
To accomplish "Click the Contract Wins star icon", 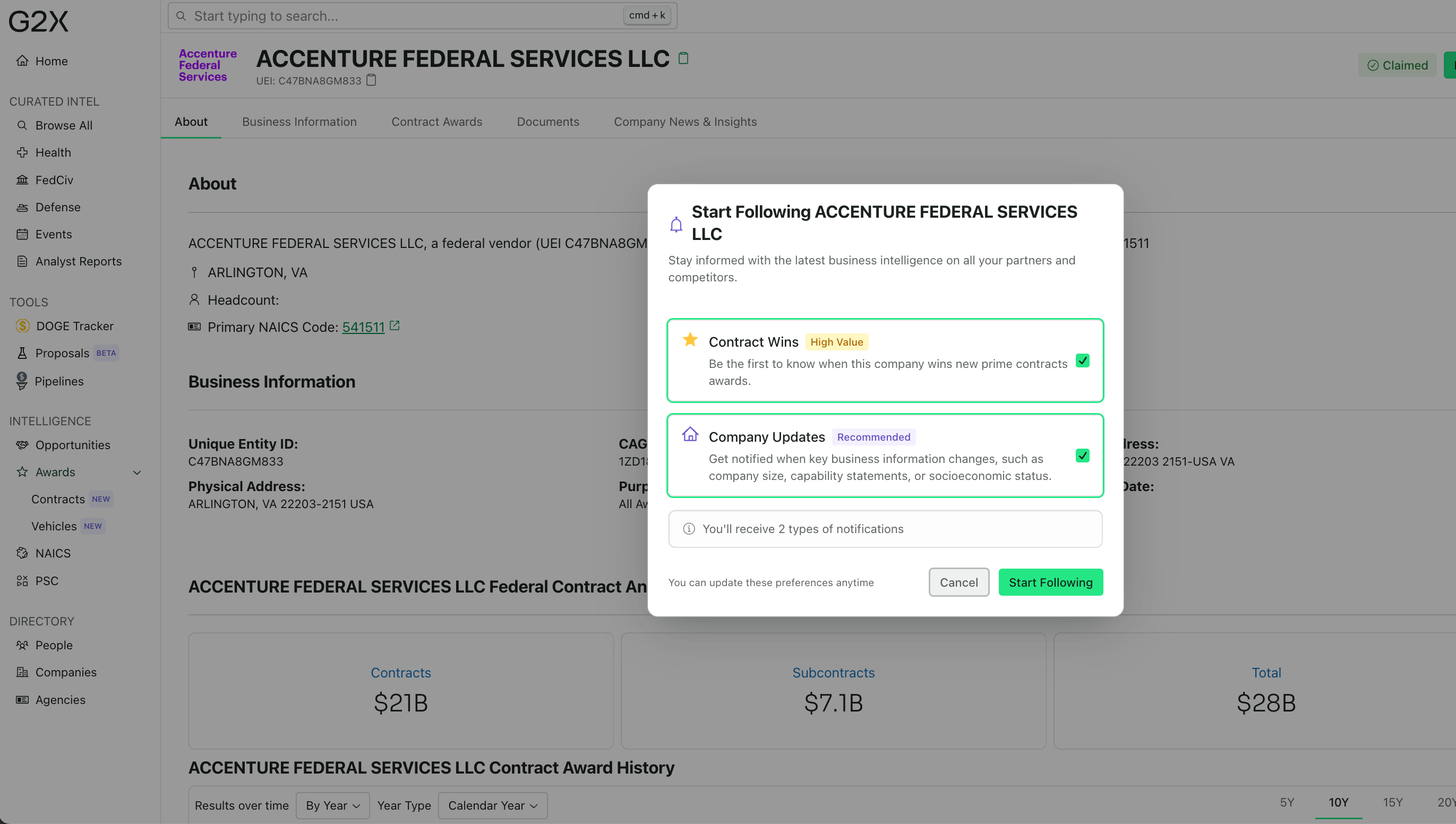I will (x=690, y=340).
